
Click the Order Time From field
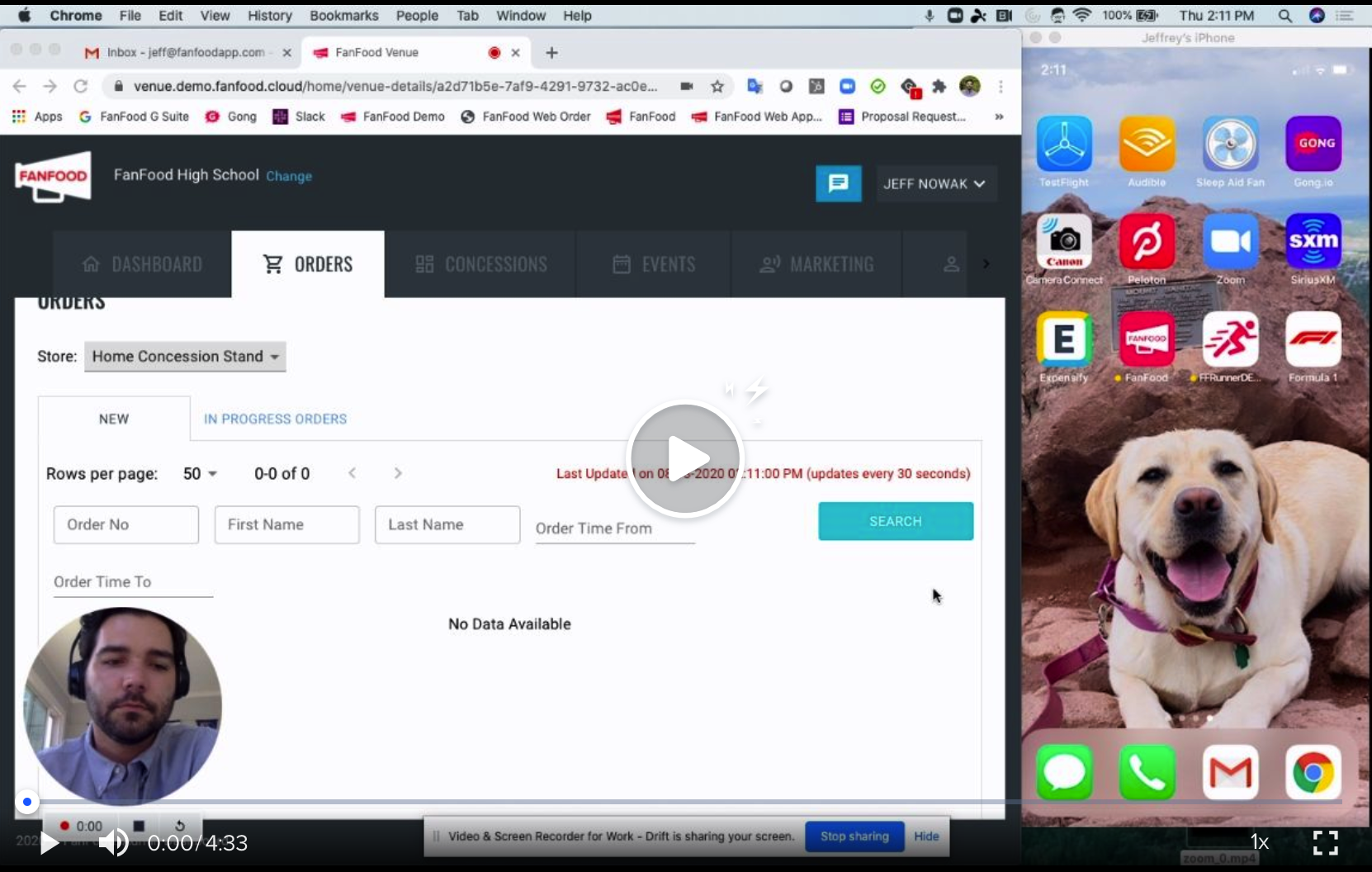click(615, 528)
